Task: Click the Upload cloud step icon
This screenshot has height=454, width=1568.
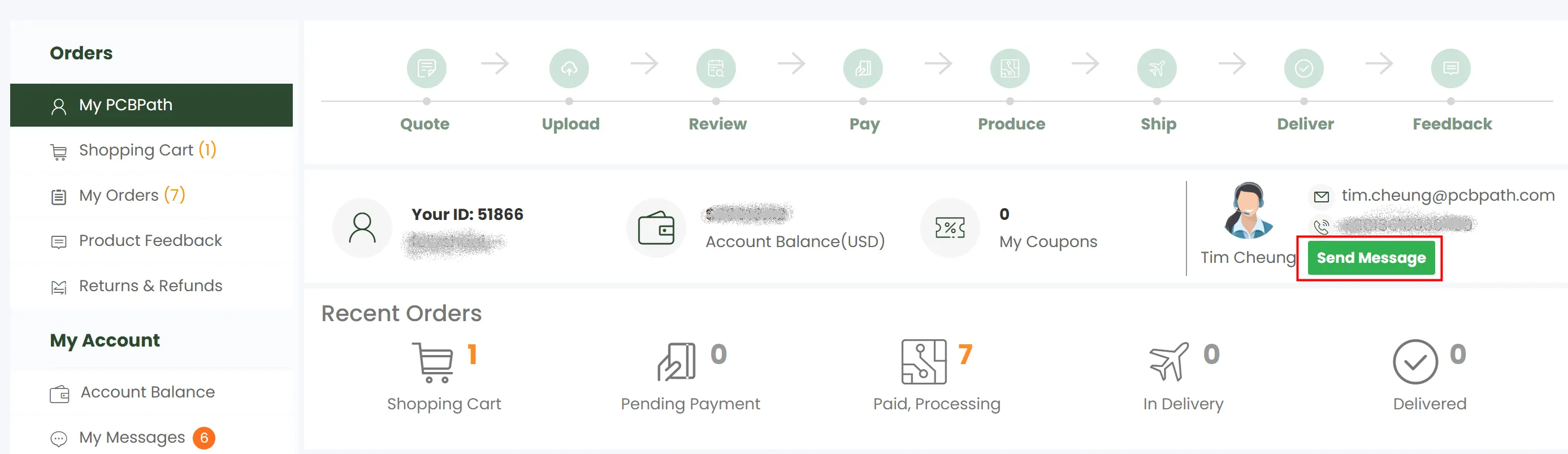Action: point(569,68)
